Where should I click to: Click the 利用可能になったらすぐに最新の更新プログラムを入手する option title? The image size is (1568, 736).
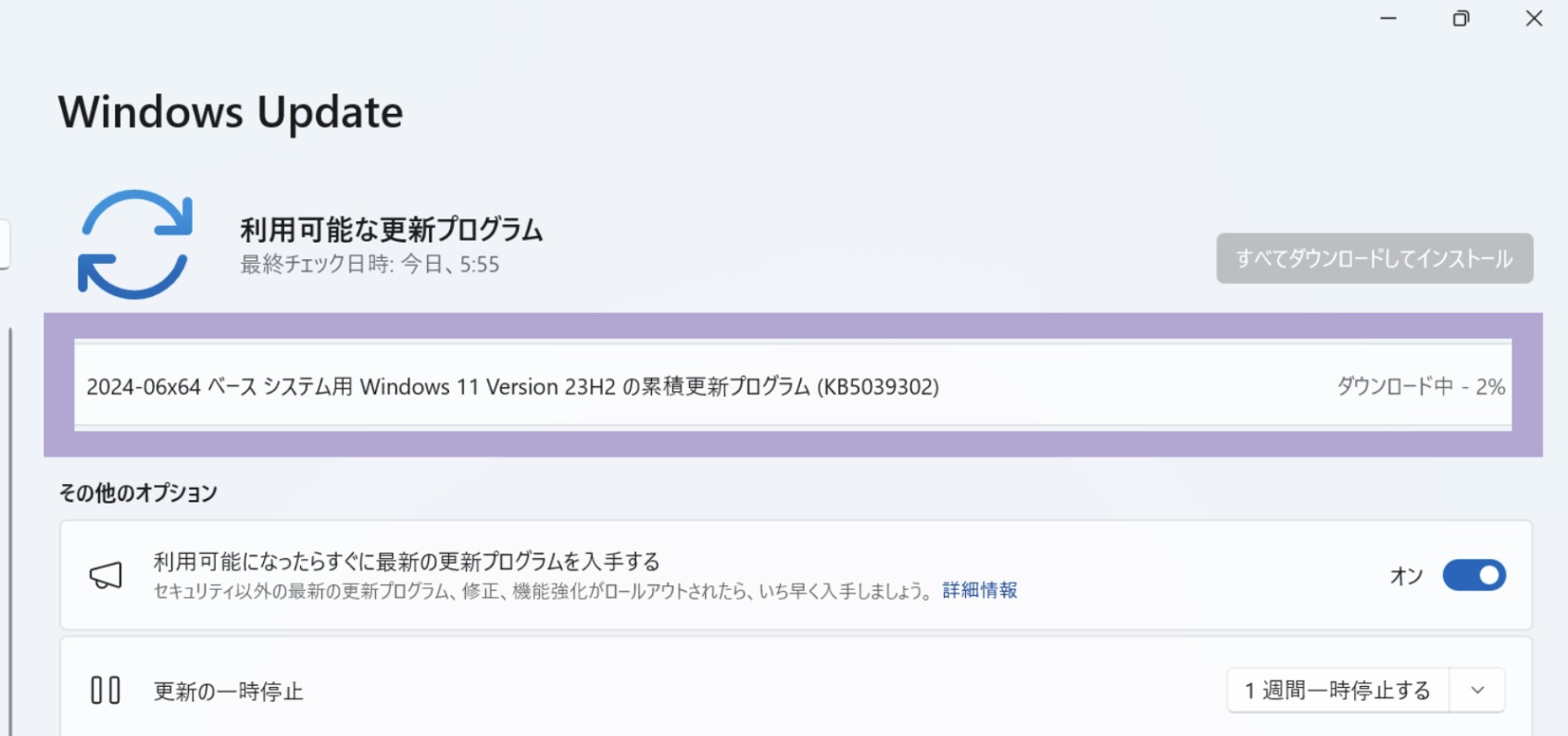click(407, 561)
